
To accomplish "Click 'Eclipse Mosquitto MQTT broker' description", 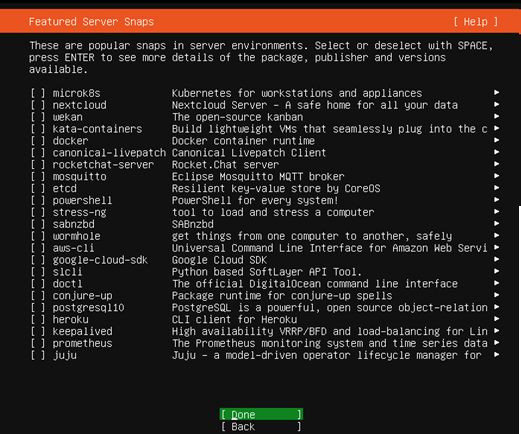I will pos(258,177).
